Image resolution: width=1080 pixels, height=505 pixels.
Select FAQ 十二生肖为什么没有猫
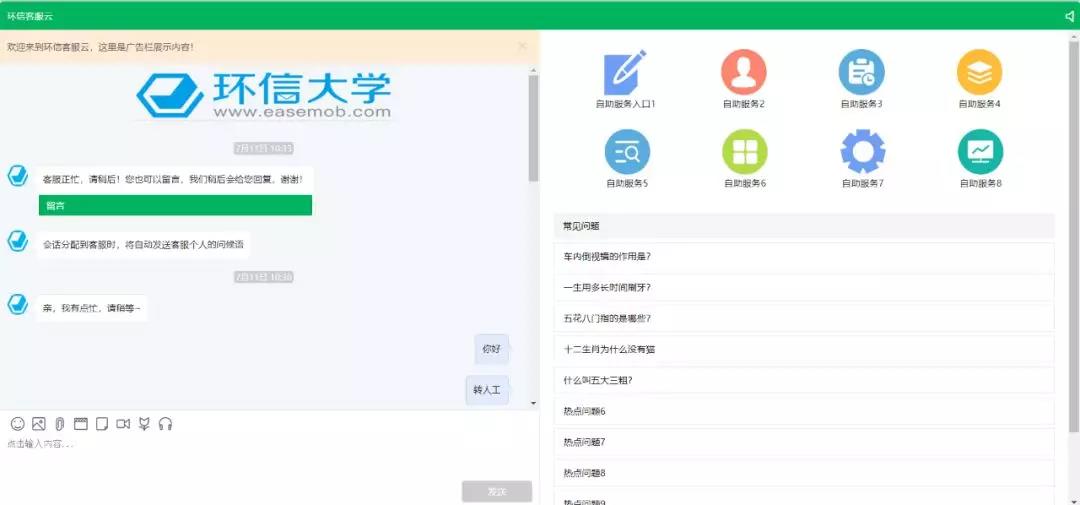(x=804, y=349)
